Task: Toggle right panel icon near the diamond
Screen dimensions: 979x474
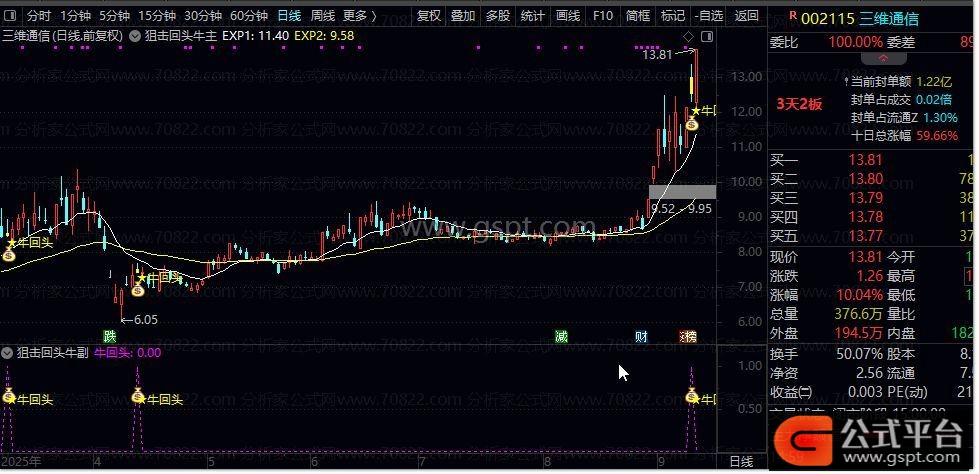Action: coord(707,36)
